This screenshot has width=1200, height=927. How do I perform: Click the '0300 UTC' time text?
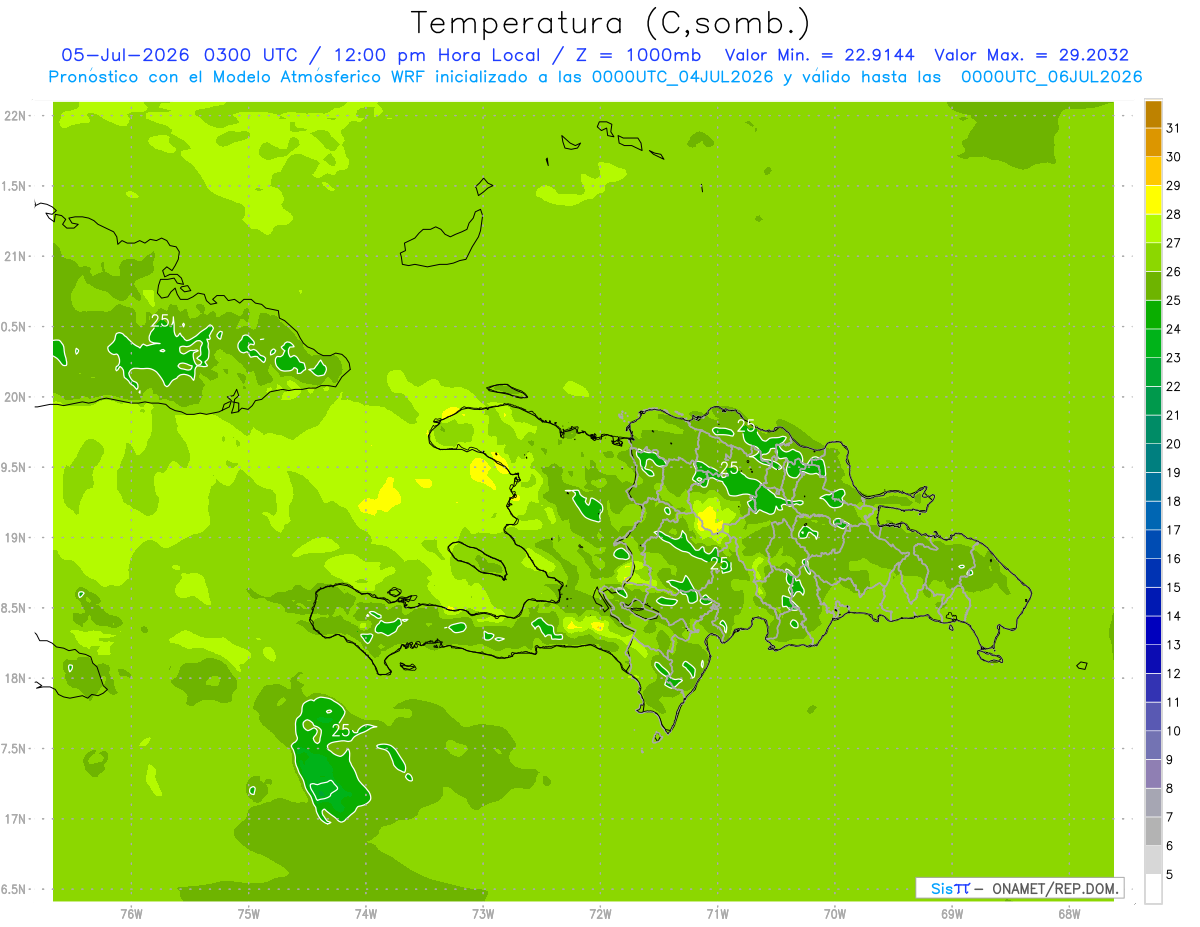coord(250,55)
